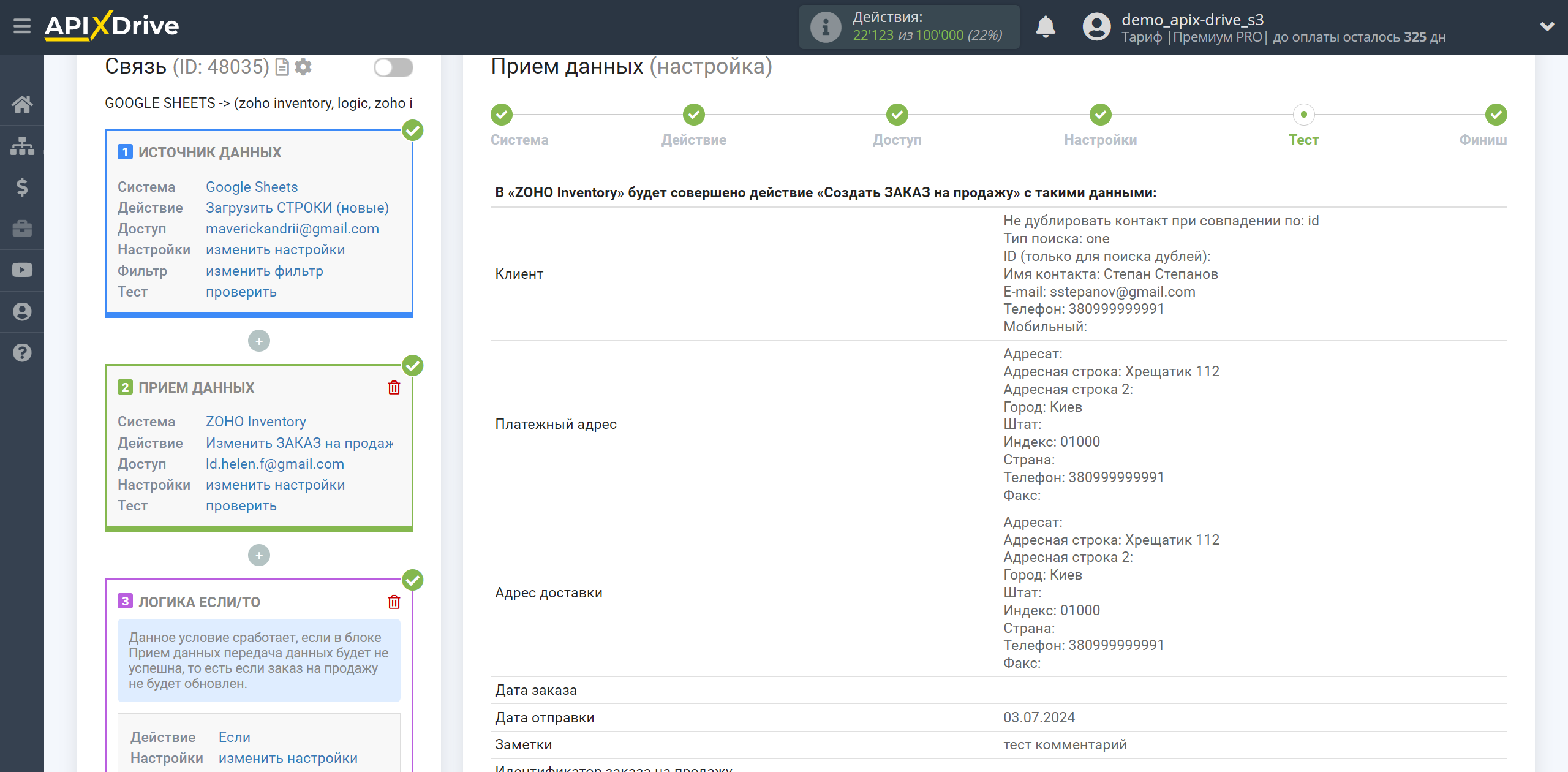Viewport: 1568px width, 772px height.
Task: Click the Если action link in logic block
Action: point(234,737)
